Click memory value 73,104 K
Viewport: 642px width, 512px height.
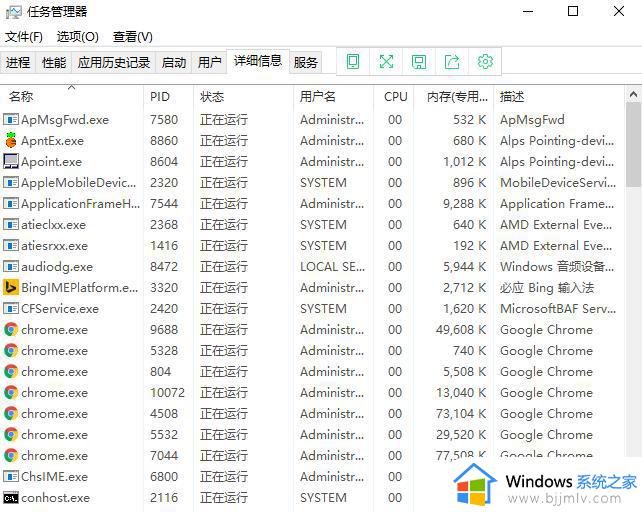[x=461, y=413]
